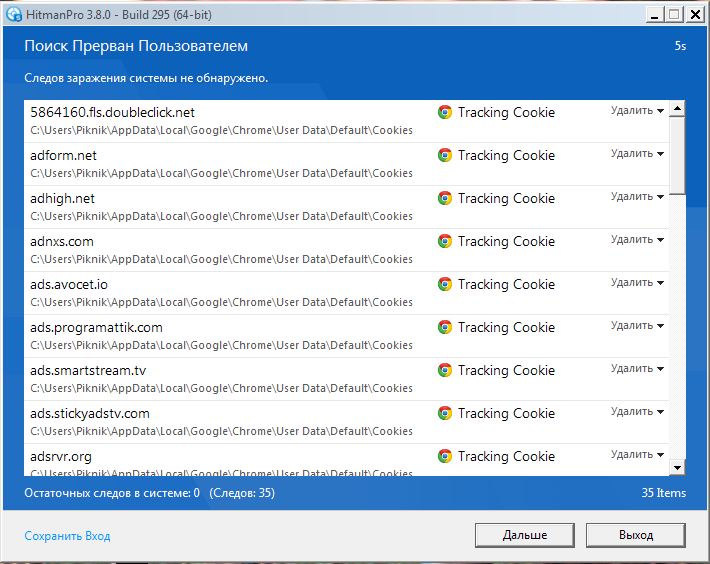Click scrollbar down arrow in results list

click(677, 468)
